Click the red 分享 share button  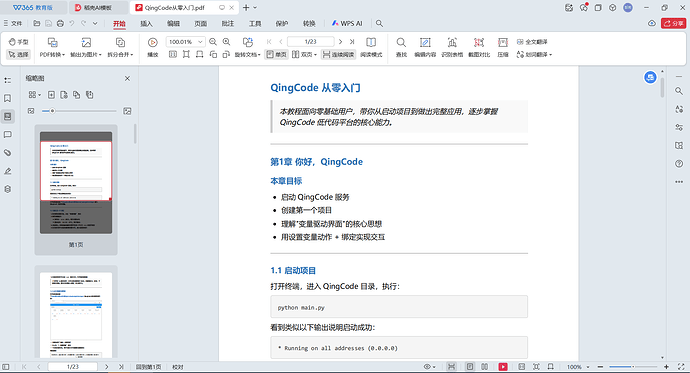[x=673, y=23]
